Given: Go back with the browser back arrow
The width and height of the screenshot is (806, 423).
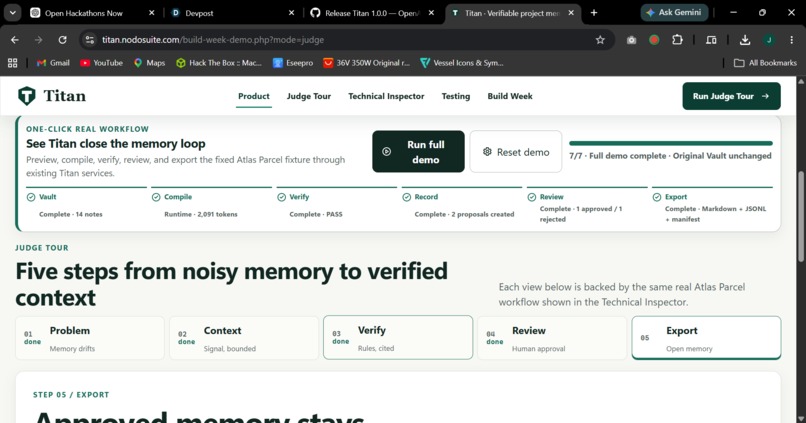Looking at the screenshot, I should click(15, 40).
